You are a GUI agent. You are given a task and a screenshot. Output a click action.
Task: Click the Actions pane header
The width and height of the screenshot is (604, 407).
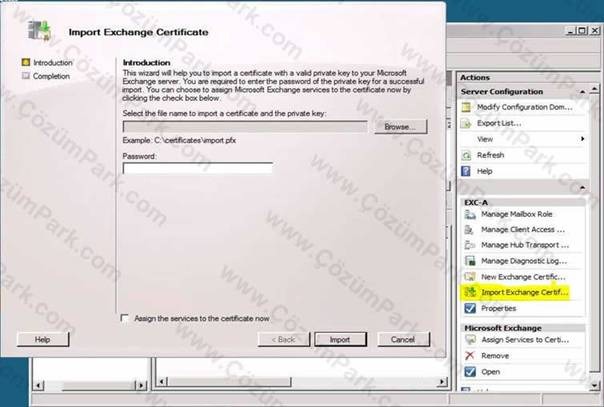coord(475,77)
